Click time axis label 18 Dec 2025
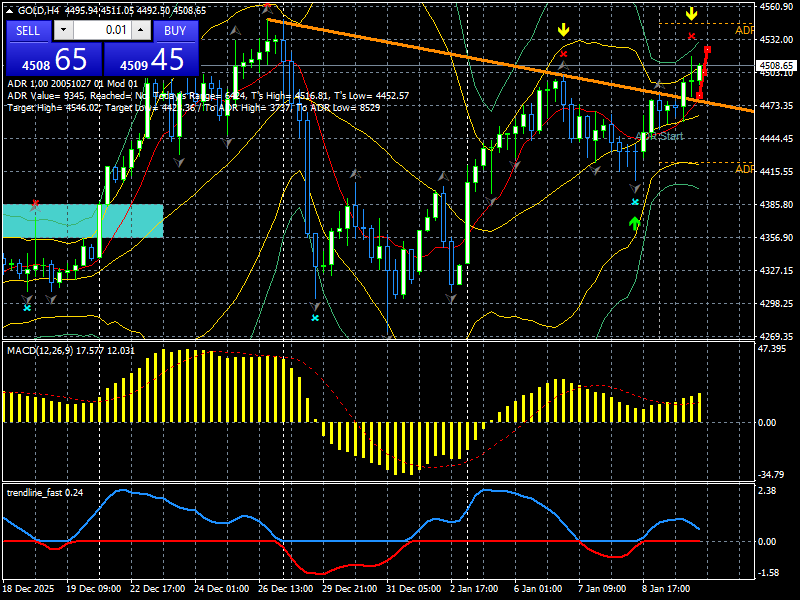This screenshot has height=600, width=800. [28, 588]
